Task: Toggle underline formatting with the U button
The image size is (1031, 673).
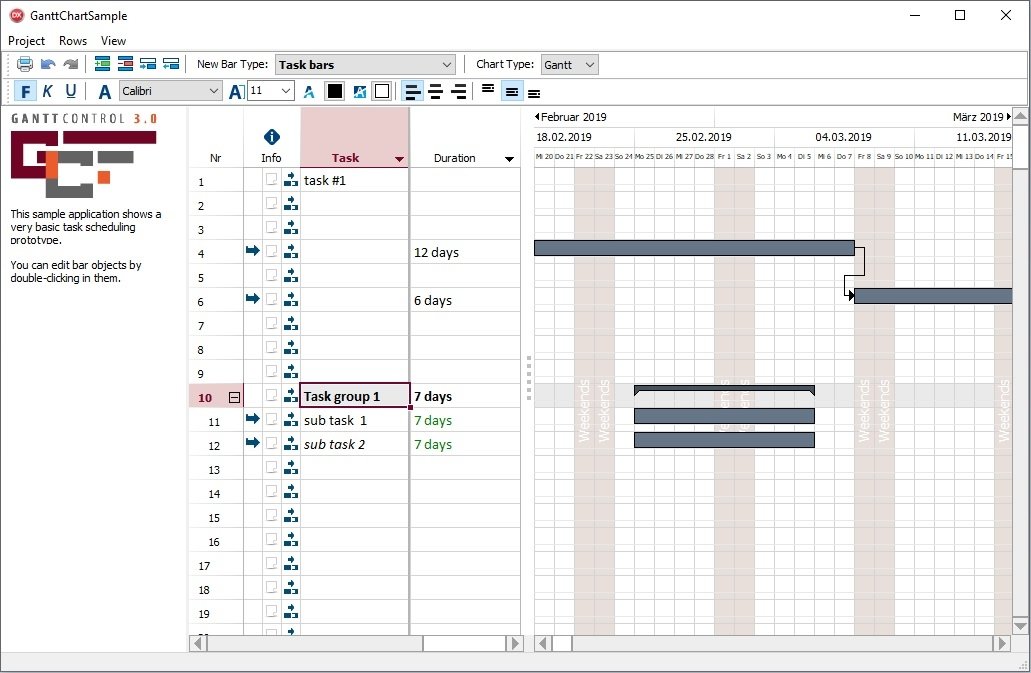Action: (70, 91)
